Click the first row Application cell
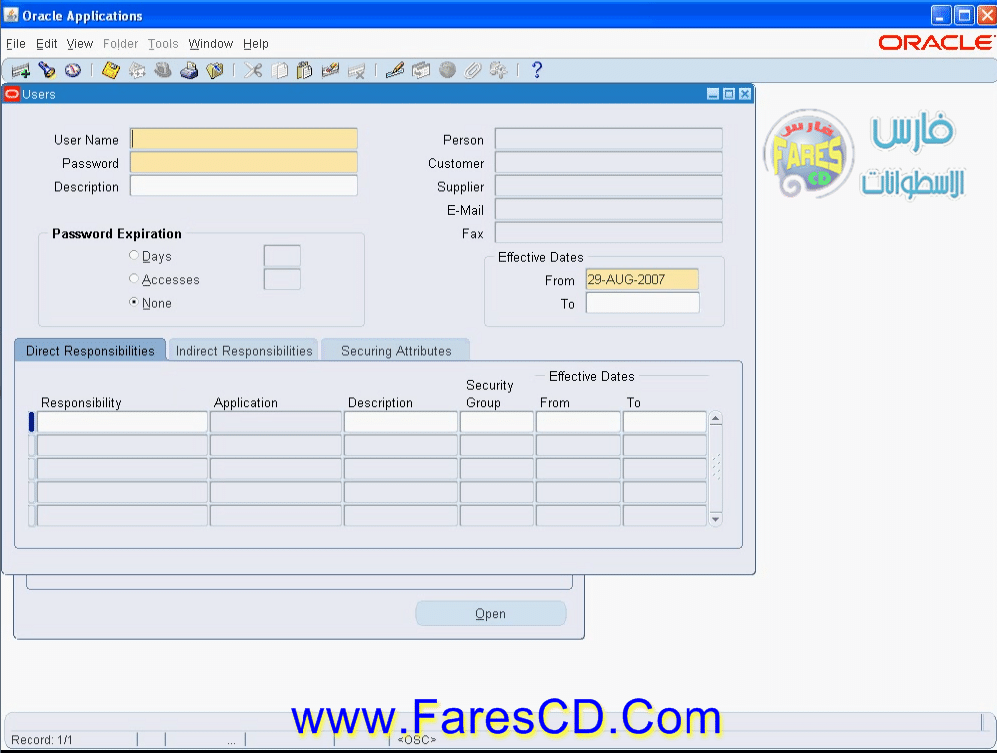997x753 pixels. pos(276,422)
